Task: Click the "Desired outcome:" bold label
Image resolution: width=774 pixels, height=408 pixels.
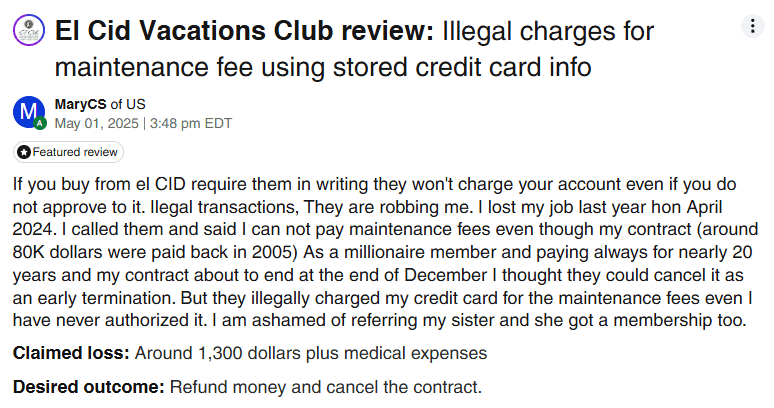Action: coord(89,387)
